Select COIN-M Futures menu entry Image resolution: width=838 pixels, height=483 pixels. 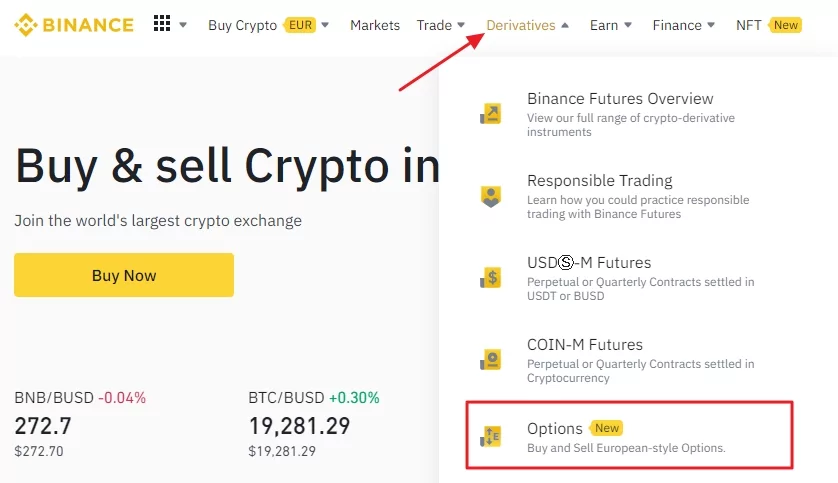coord(585,345)
